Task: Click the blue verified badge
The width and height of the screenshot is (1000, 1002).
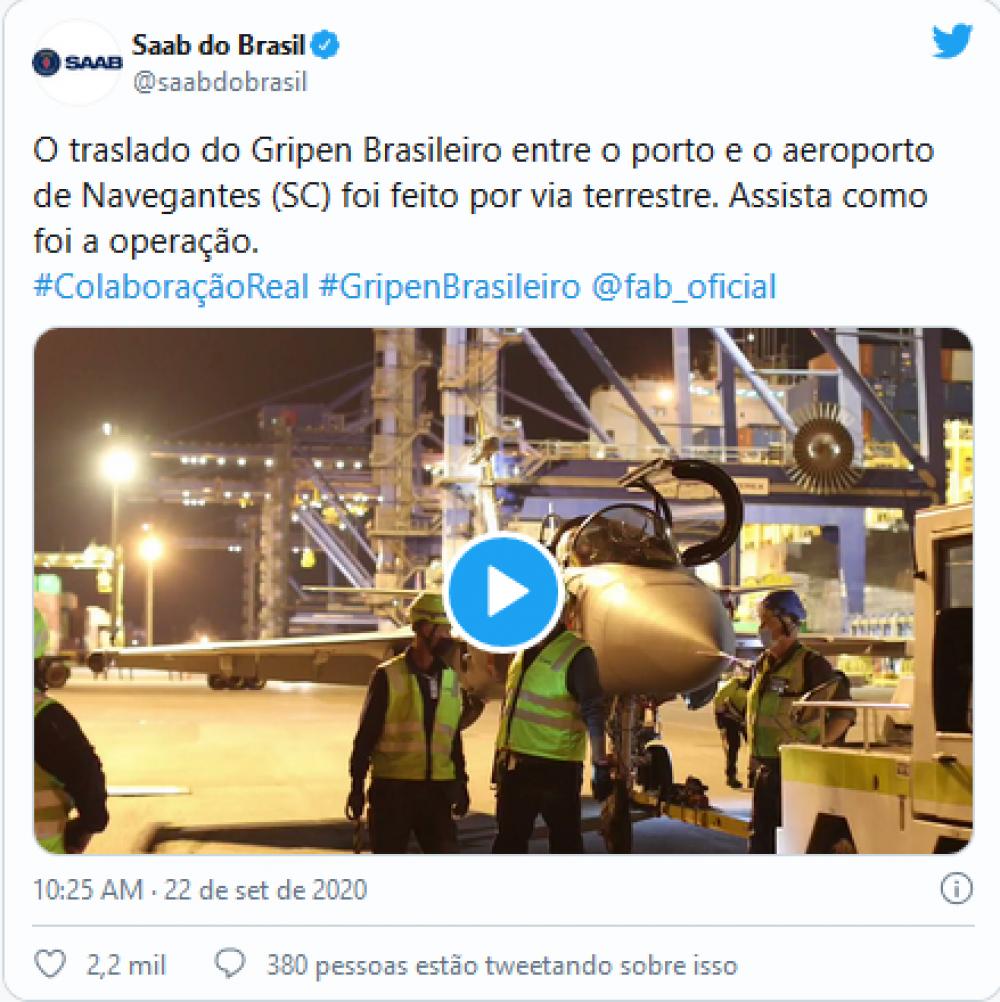Action: tap(325, 45)
